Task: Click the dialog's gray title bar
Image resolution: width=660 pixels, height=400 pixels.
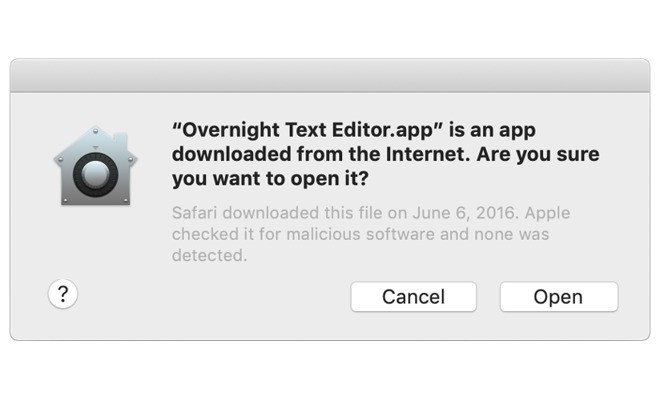Action: coord(330,75)
